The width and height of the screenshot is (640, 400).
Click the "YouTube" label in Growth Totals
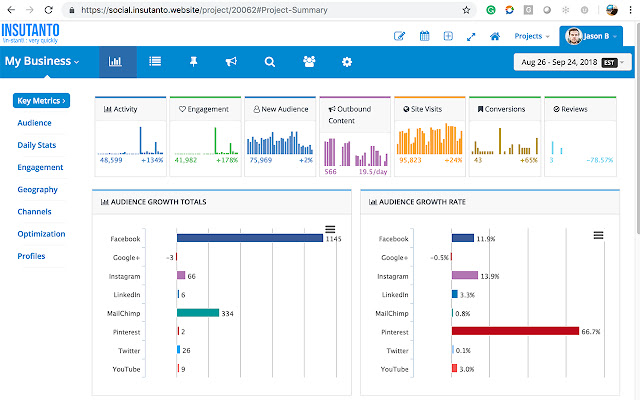126,369
